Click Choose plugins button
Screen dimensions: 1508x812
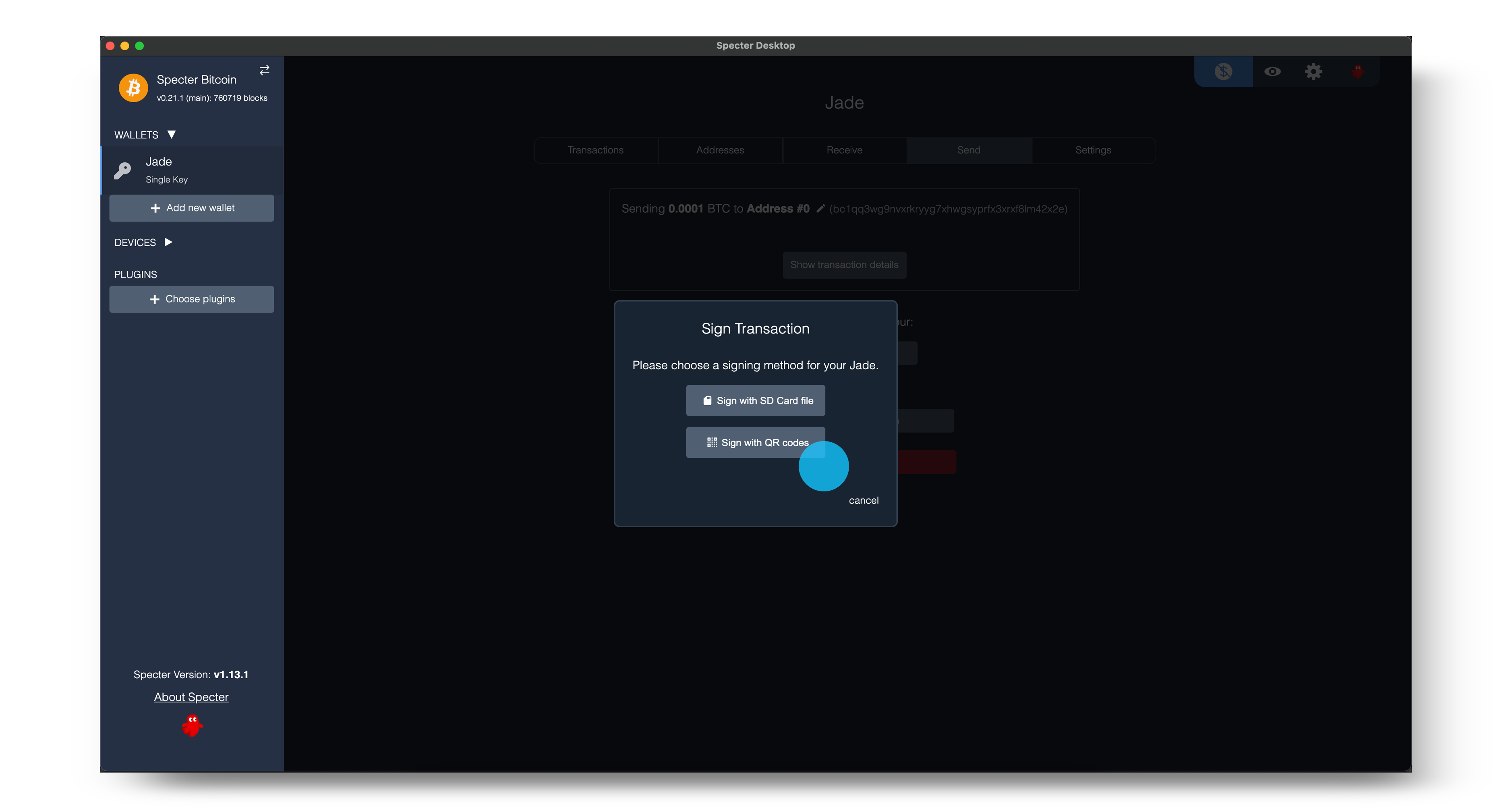pyautogui.click(x=191, y=299)
